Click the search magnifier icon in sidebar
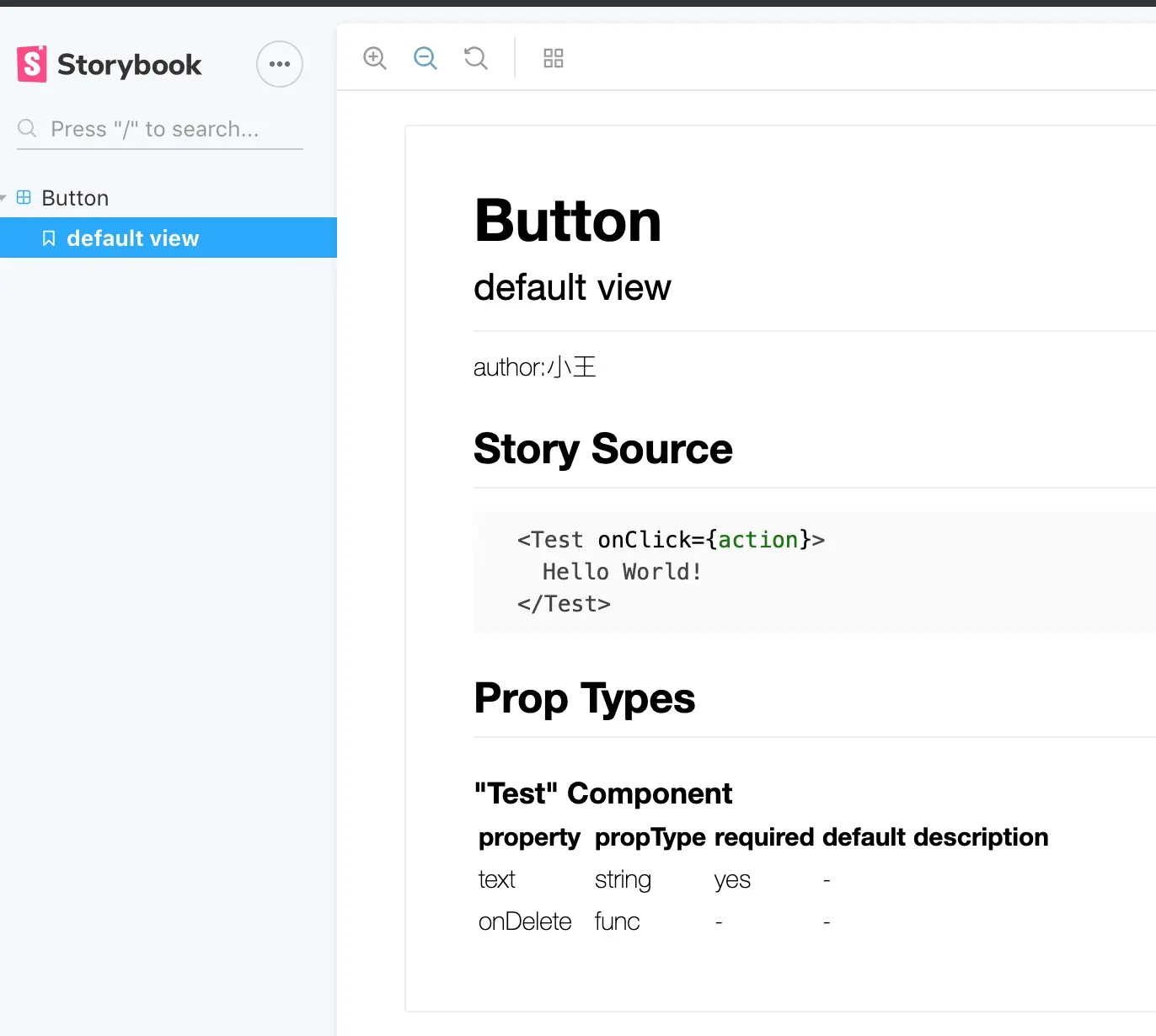The image size is (1156, 1036). tap(27, 128)
